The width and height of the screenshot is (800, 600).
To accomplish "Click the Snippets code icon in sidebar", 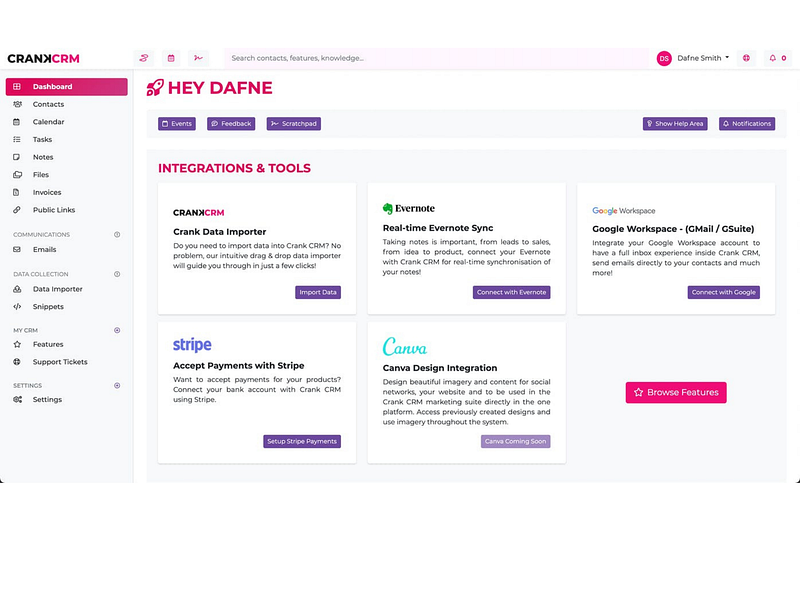I will pyautogui.click(x=17, y=307).
